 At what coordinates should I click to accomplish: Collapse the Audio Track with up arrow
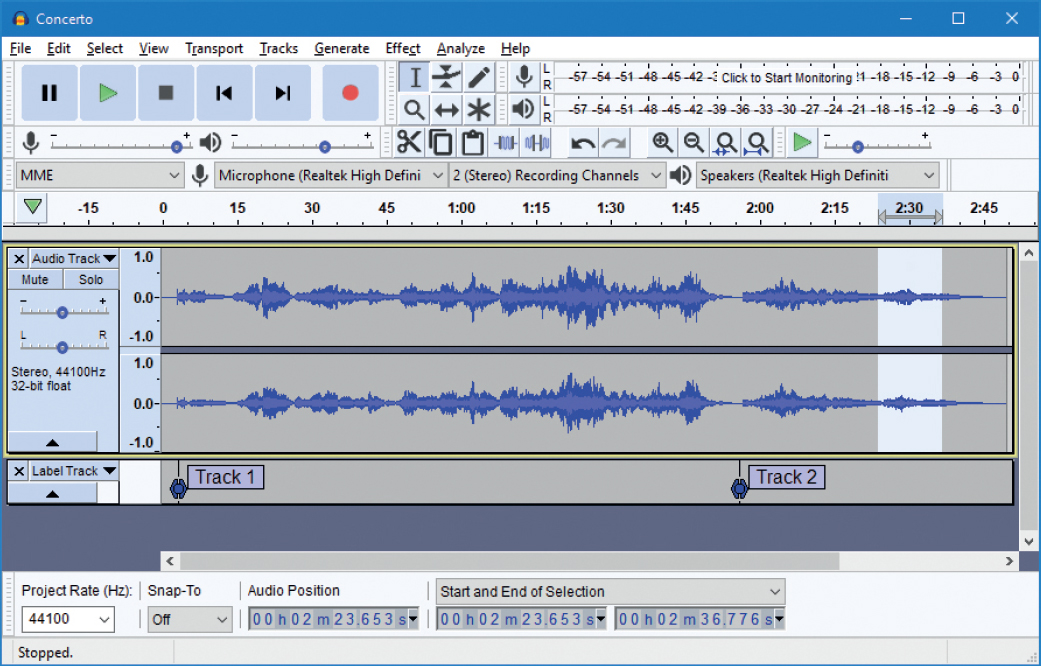tap(52, 442)
